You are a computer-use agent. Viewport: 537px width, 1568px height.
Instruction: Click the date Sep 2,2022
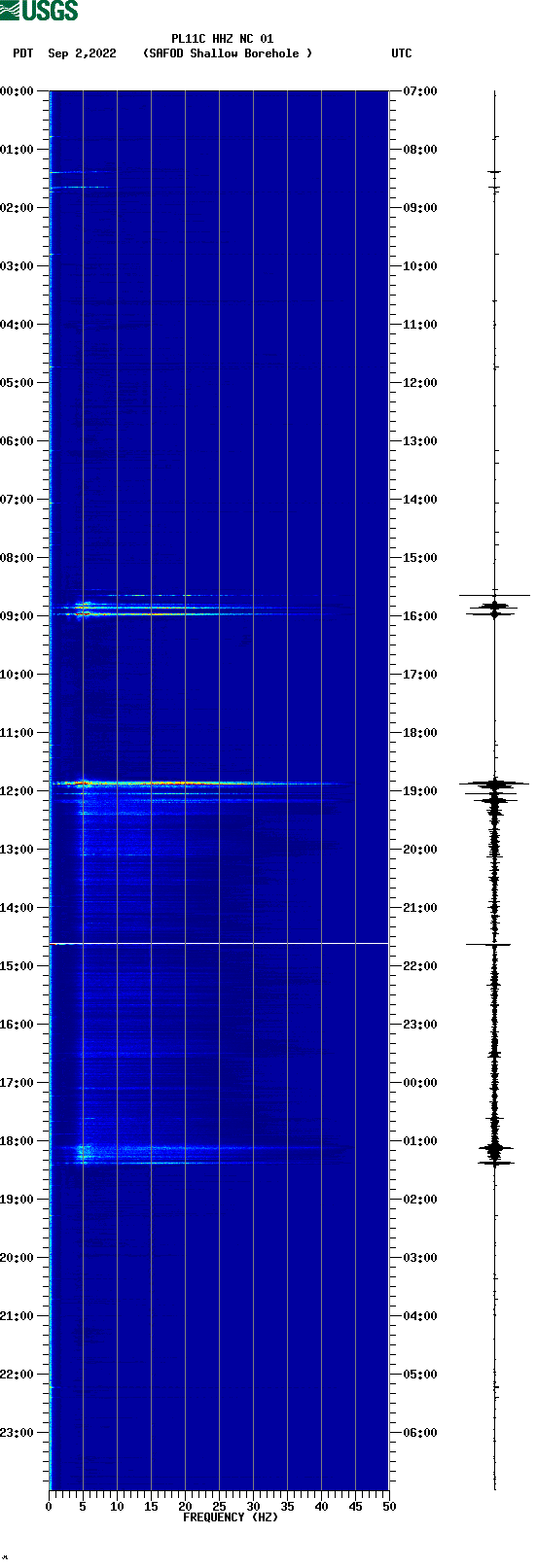coord(82,53)
